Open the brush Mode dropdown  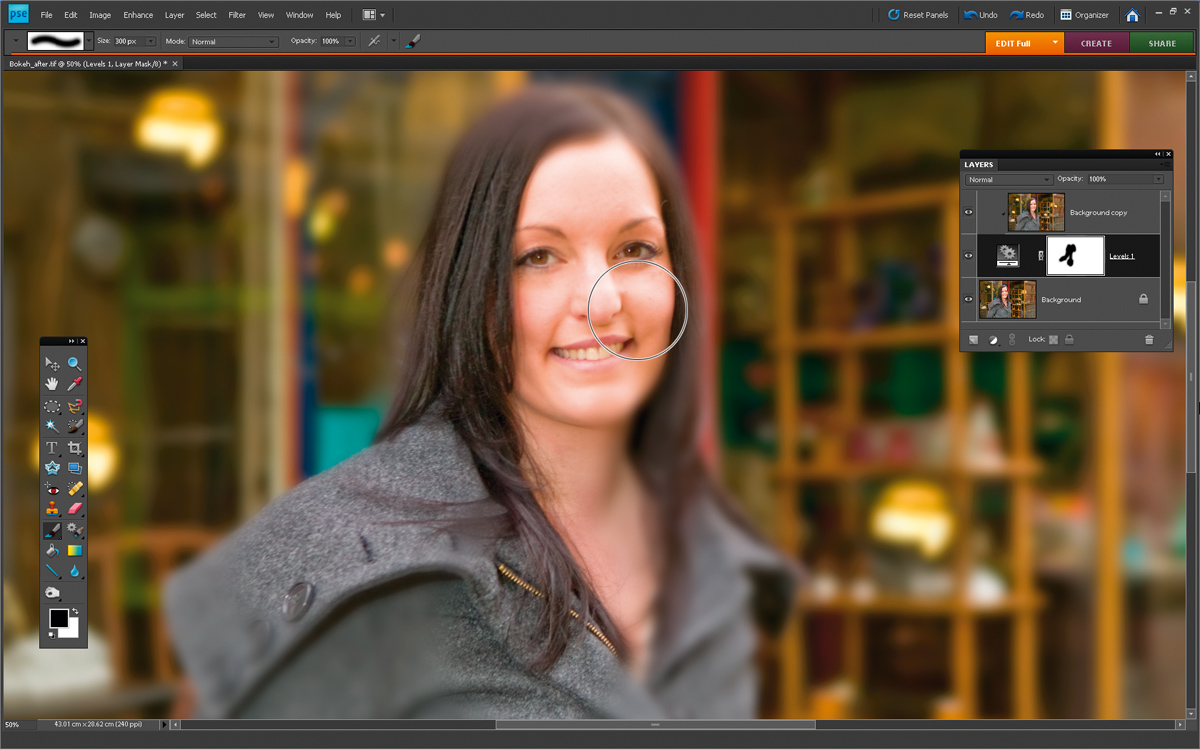click(x=234, y=42)
